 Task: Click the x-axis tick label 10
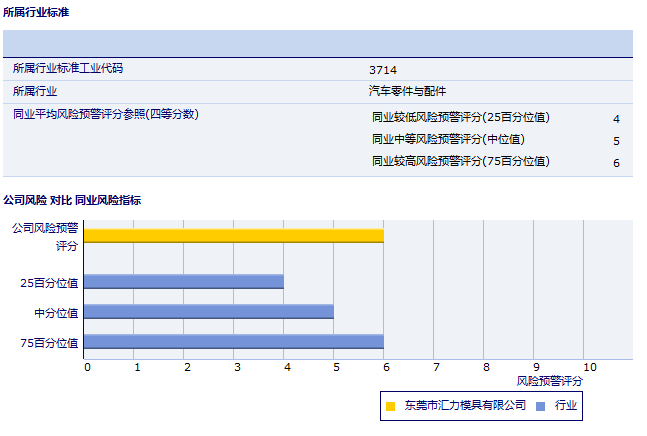[589, 367]
